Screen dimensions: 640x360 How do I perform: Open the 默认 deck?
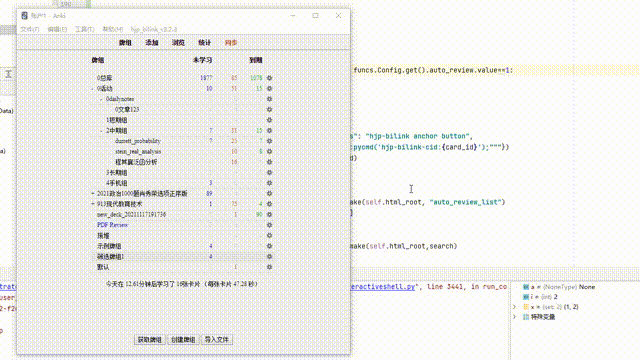(x=103, y=267)
